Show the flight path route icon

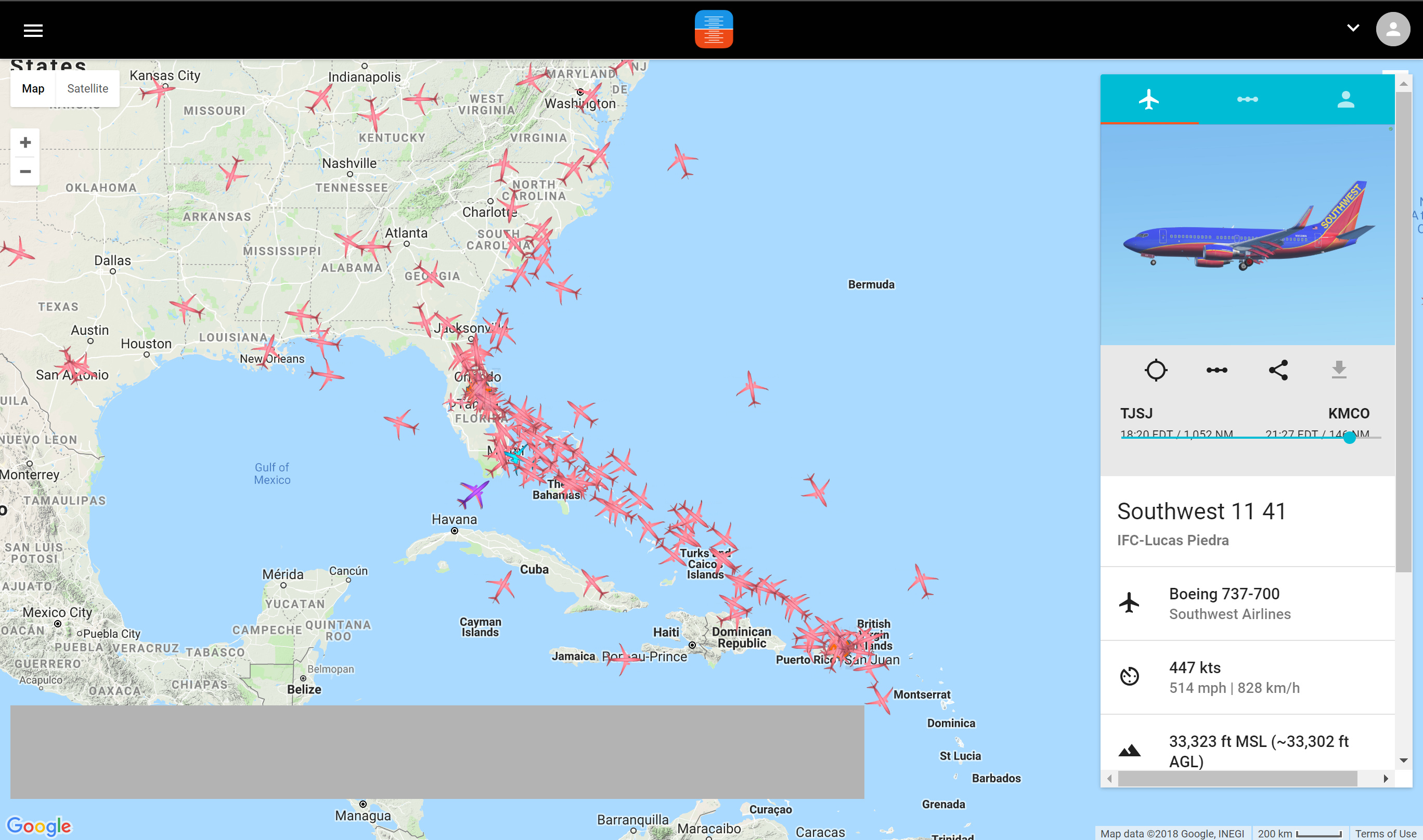(x=1217, y=370)
